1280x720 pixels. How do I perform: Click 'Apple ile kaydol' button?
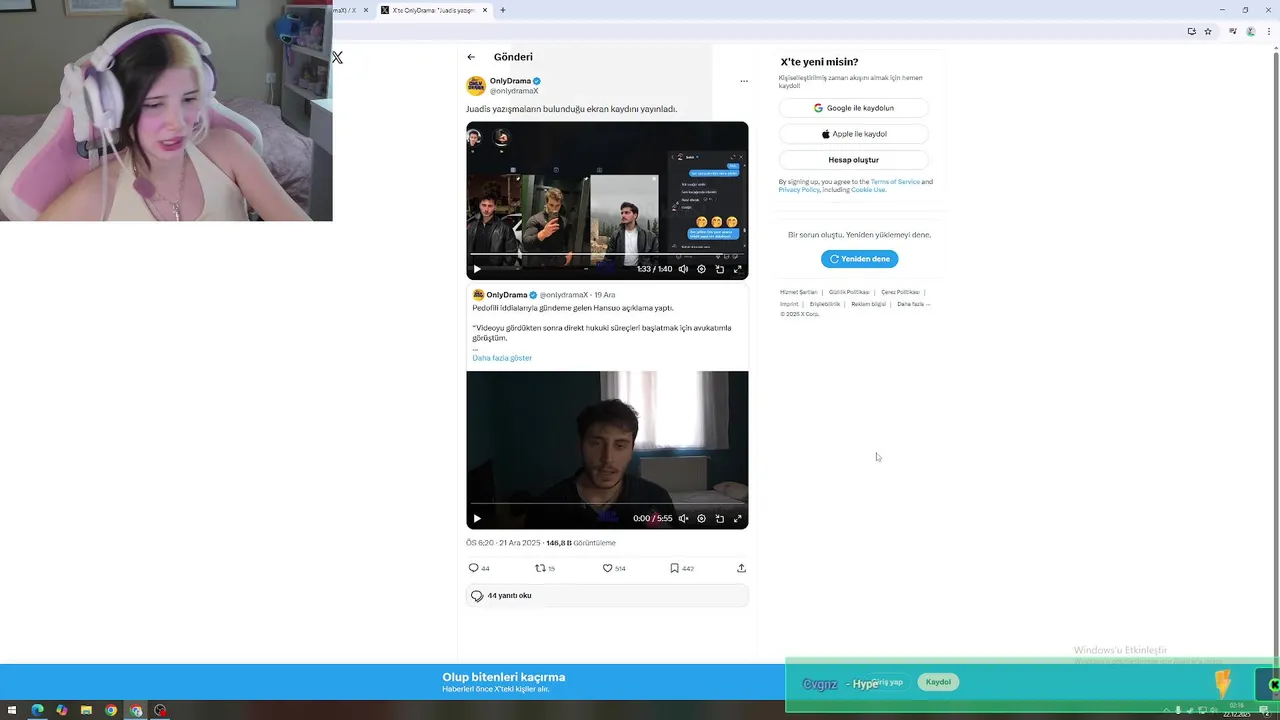coord(853,134)
